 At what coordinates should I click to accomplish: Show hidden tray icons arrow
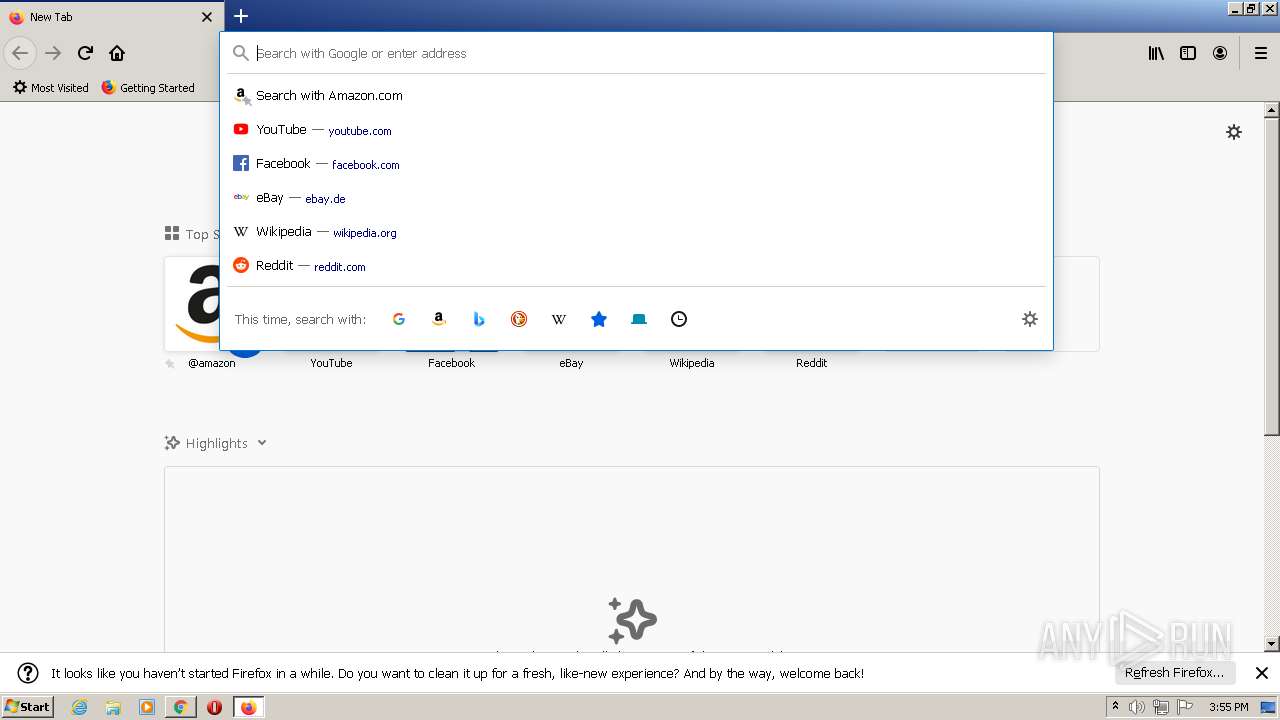pyautogui.click(x=1115, y=707)
